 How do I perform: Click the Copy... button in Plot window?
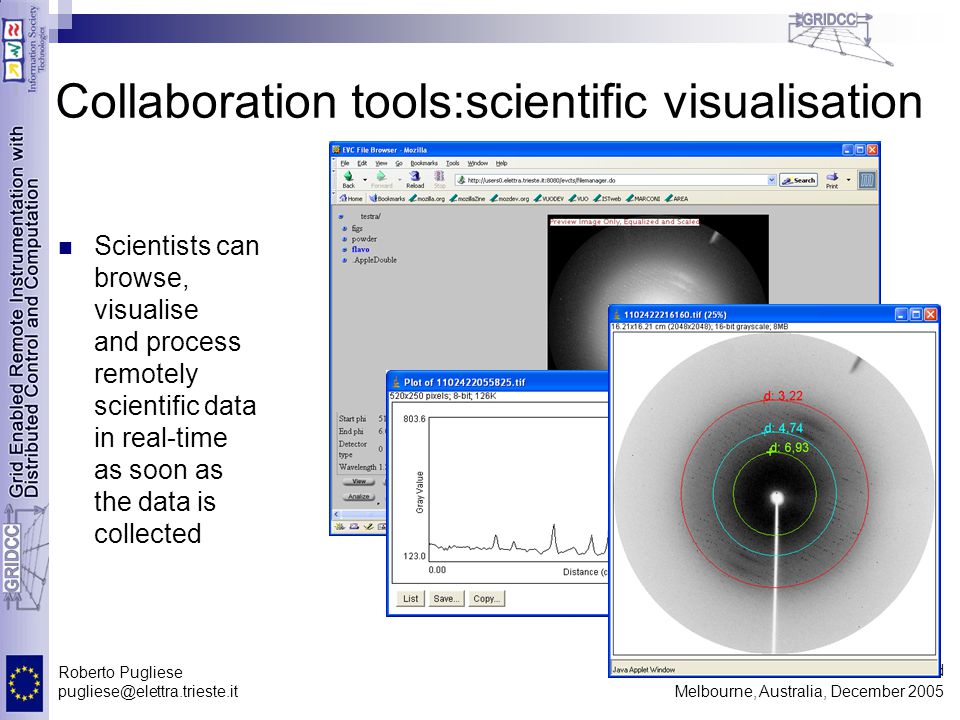pyautogui.click(x=487, y=599)
